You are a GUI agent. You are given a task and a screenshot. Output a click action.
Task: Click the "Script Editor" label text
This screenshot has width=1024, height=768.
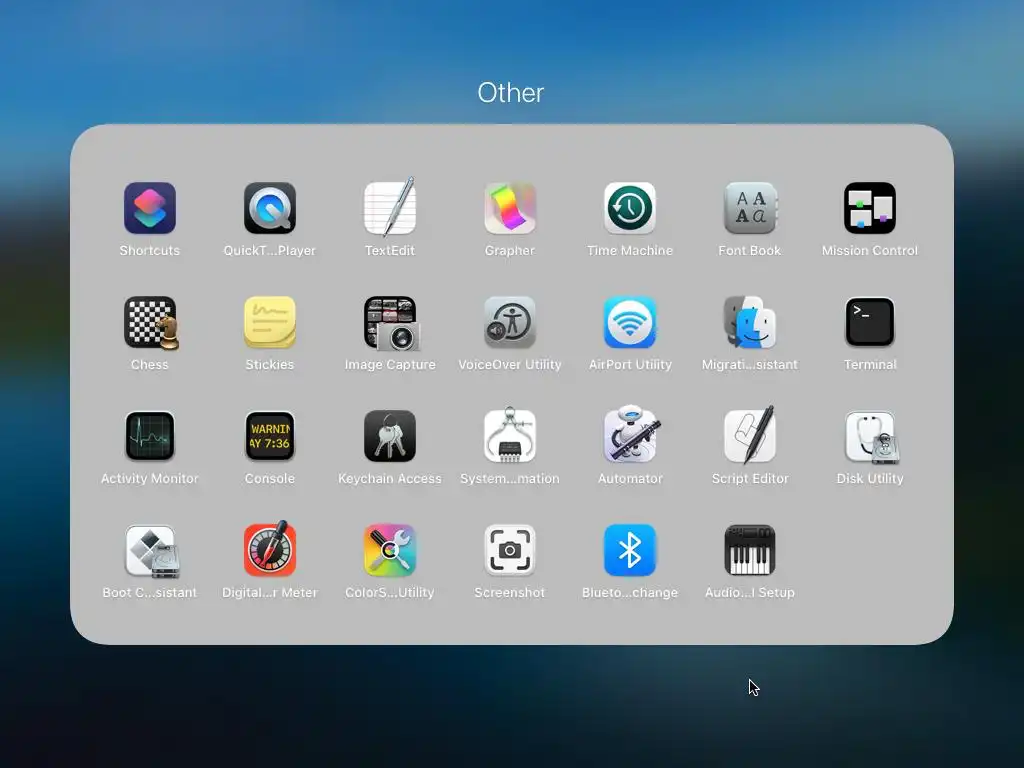pos(750,479)
